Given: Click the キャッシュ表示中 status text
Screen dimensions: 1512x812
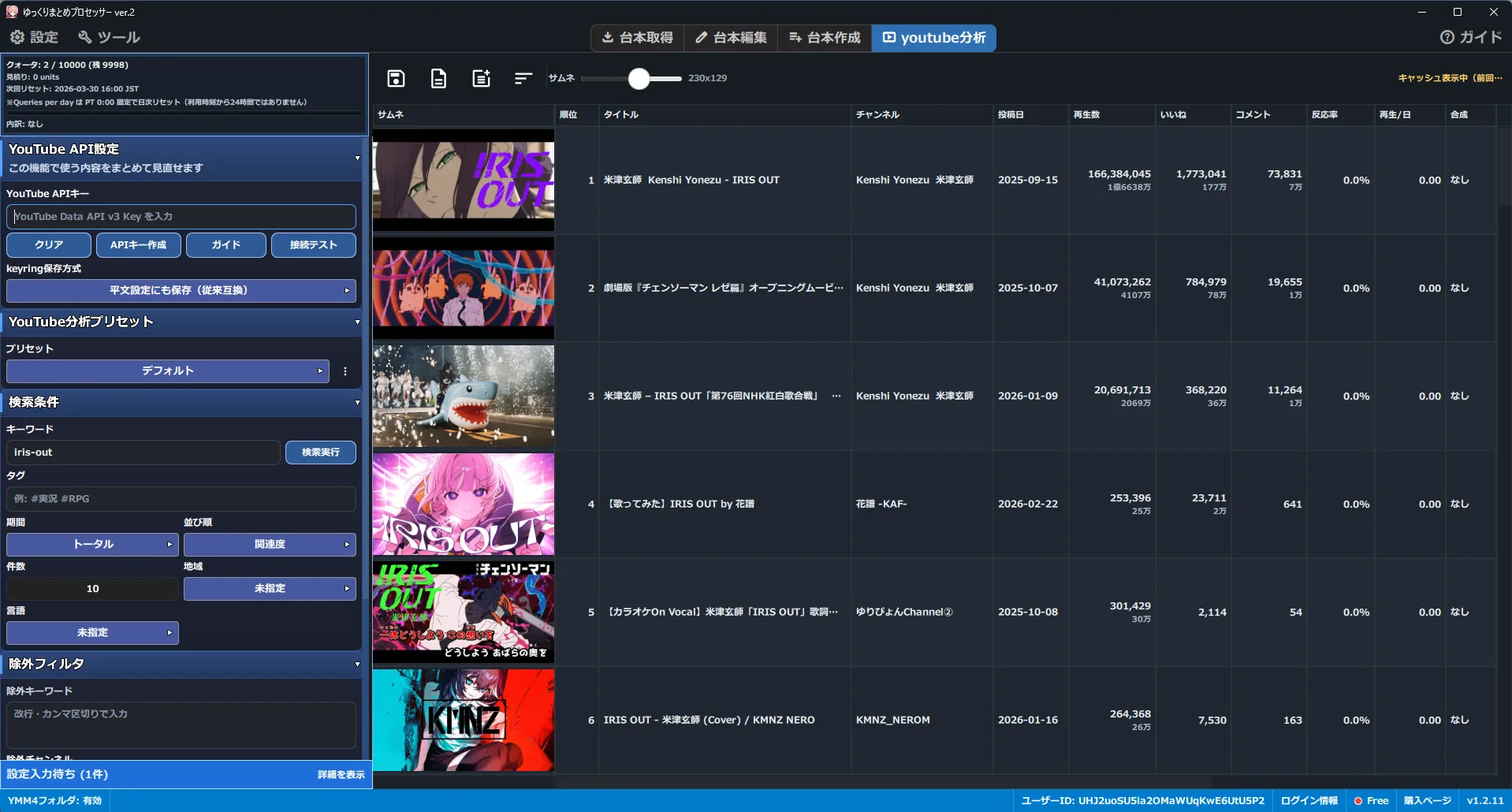Looking at the screenshot, I should (x=1450, y=78).
